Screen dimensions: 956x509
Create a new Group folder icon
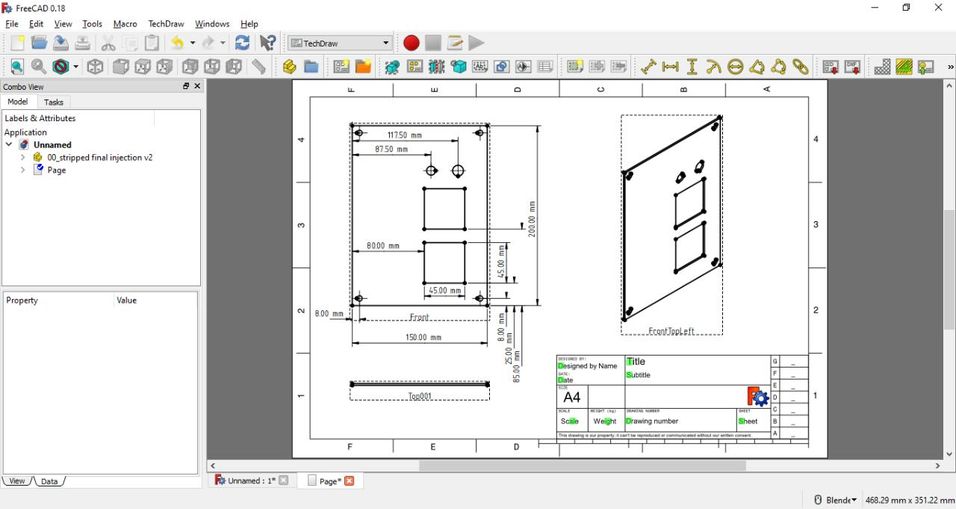click(312, 66)
